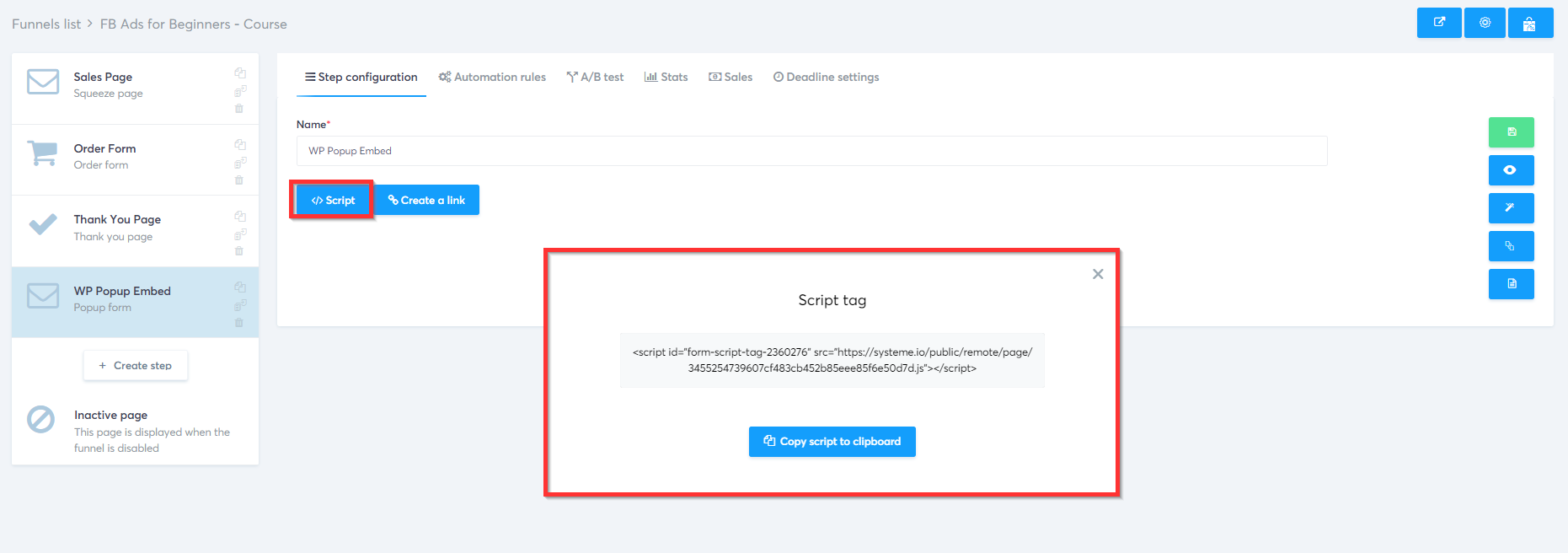The width and height of the screenshot is (1568, 553).
Task: Click the green save icon button
Action: coord(1511,132)
